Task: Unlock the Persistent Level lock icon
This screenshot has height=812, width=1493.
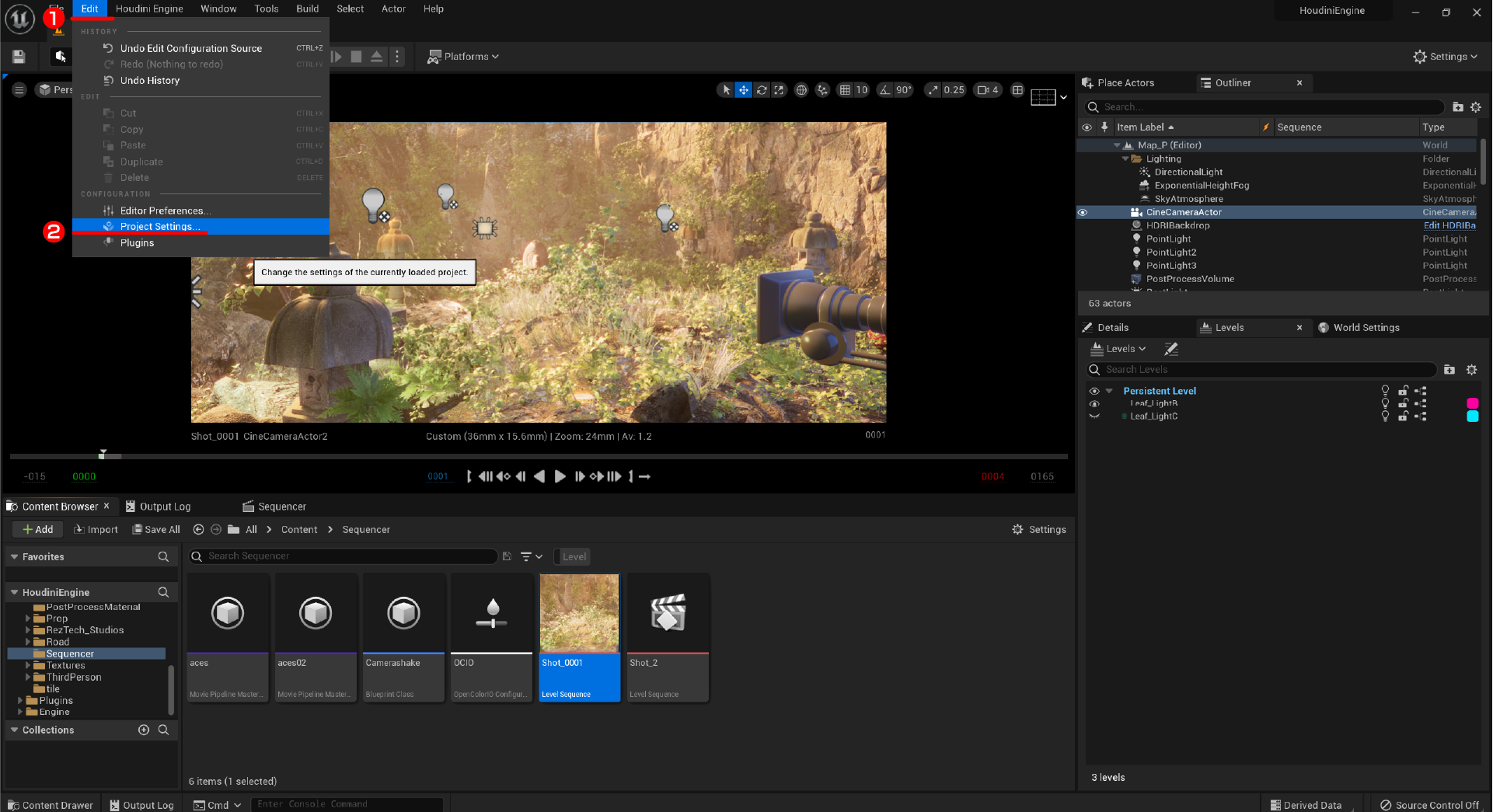Action: coord(1403,391)
